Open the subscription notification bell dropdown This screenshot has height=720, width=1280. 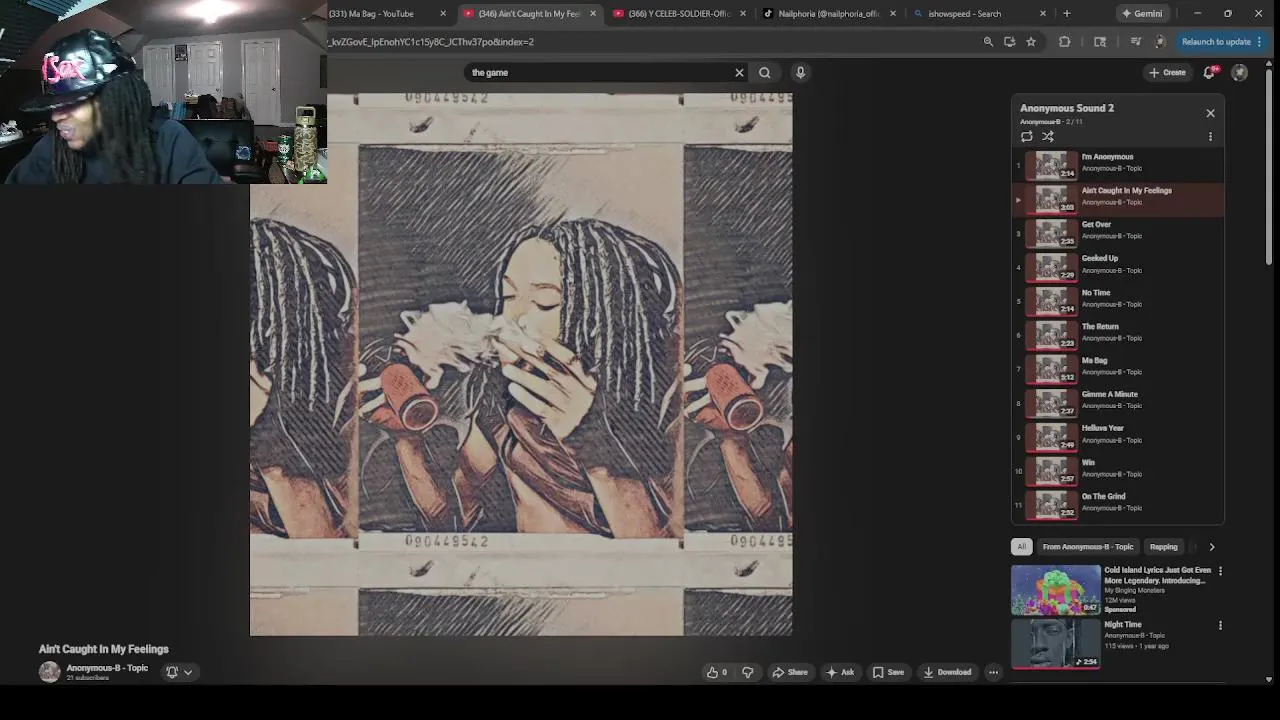coord(179,672)
